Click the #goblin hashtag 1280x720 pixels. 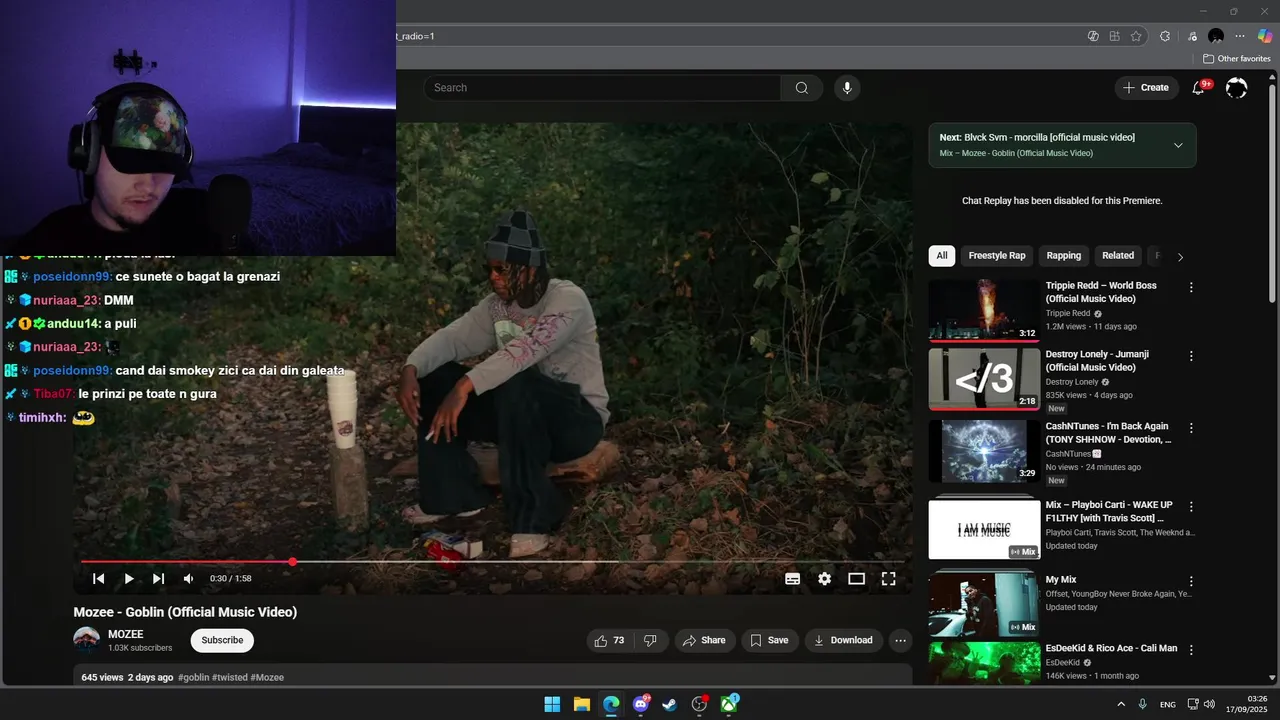pos(193,677)
